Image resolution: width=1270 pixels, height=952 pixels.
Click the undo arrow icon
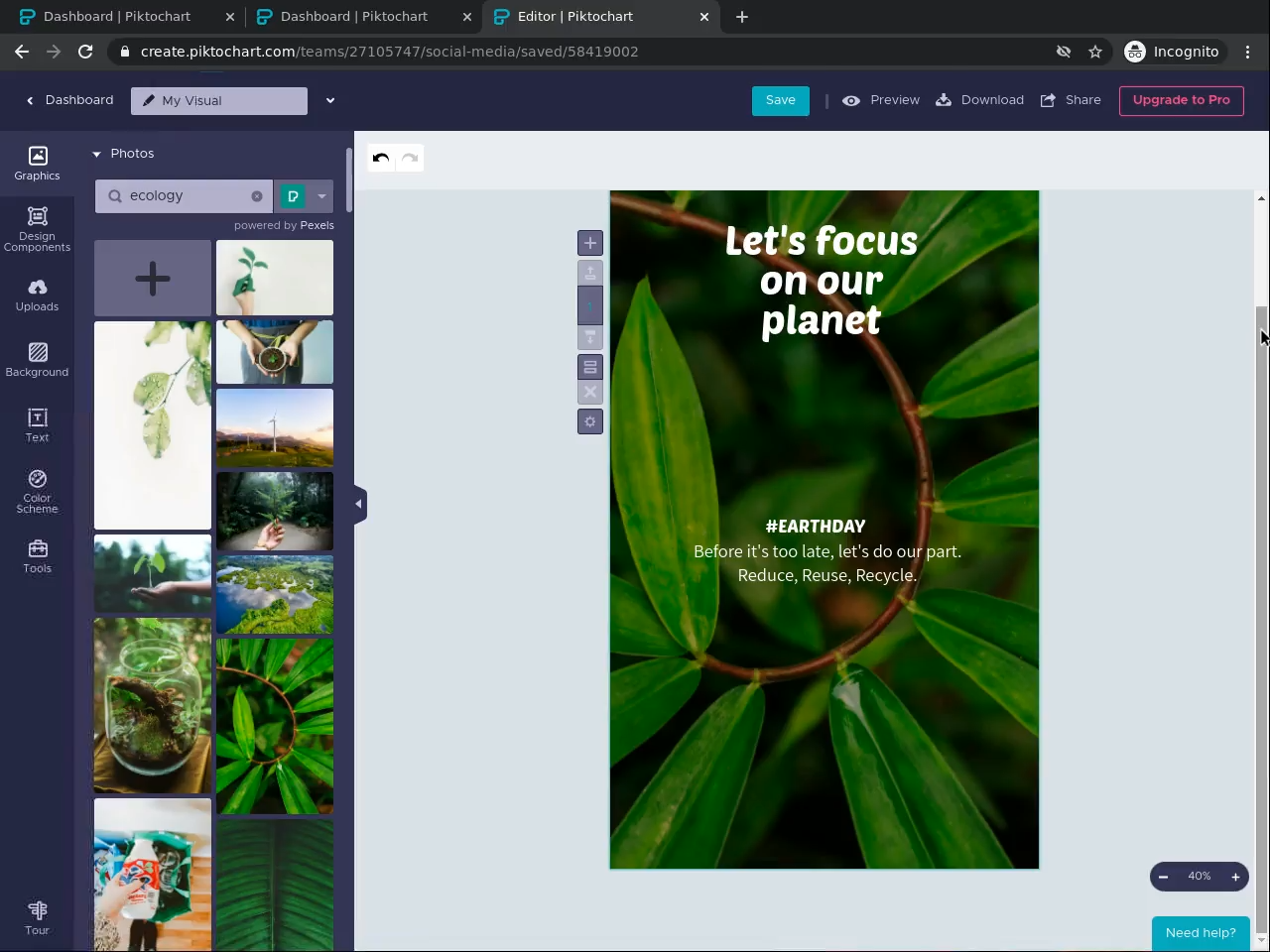(381, 159)
